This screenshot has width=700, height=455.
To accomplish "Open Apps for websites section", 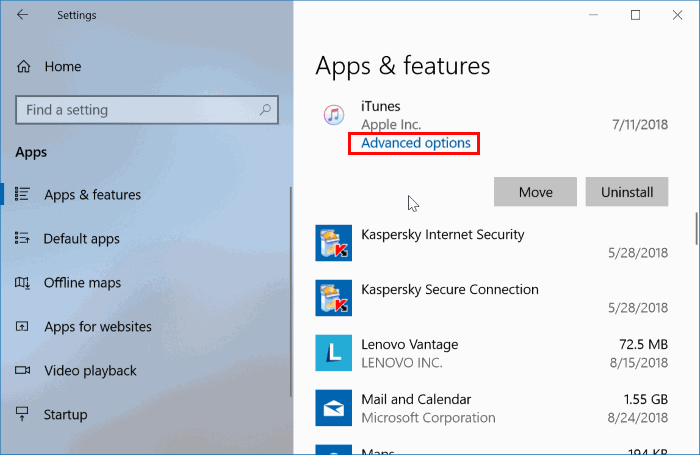I will 98,326.
